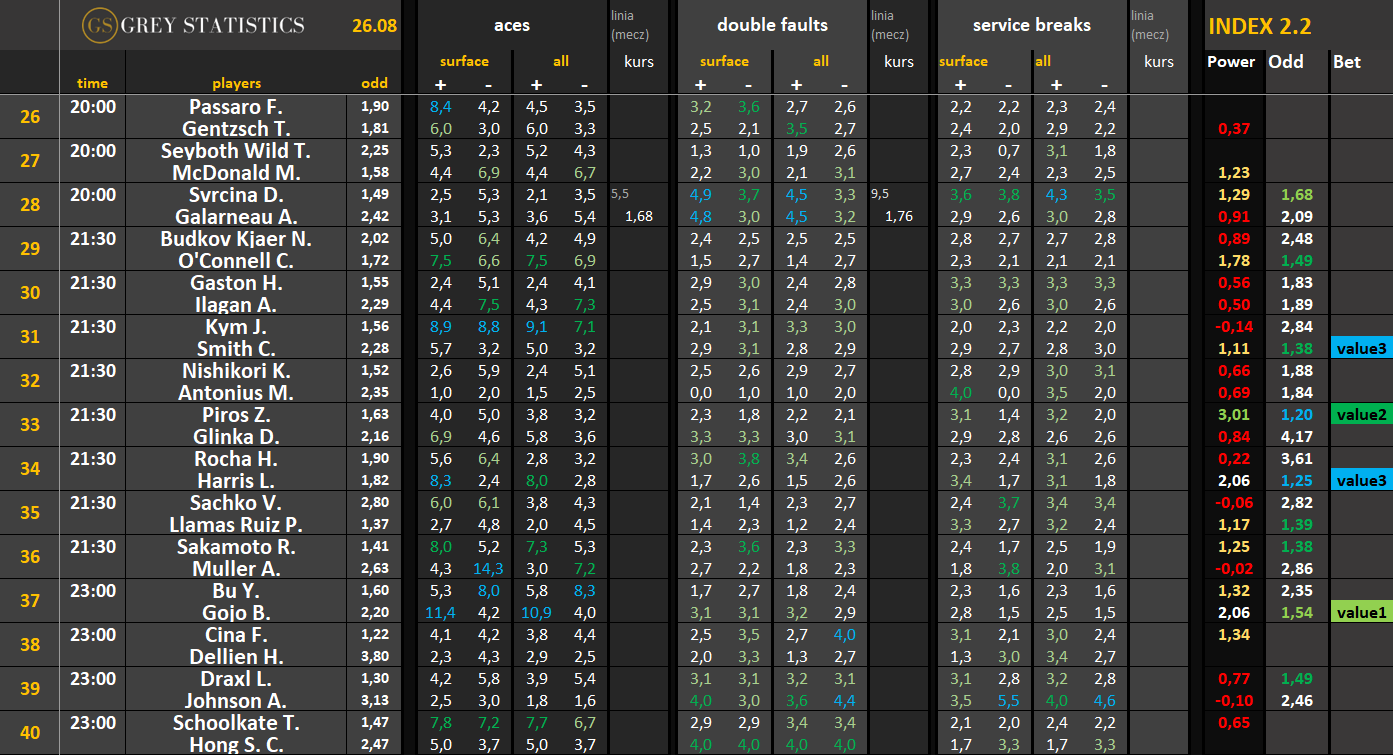The image size is (1393, 755).
Task: Select player McDonald M.
Action: (236, 172)
